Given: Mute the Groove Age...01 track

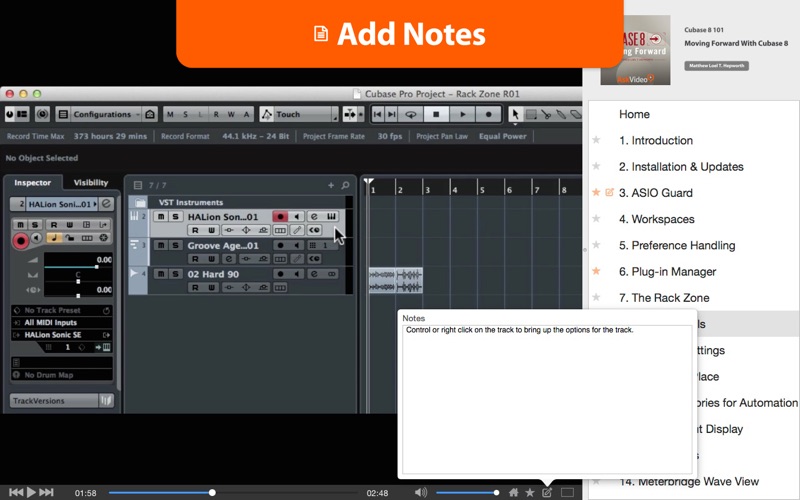Looking at the screenshot, I should (161, 245).
